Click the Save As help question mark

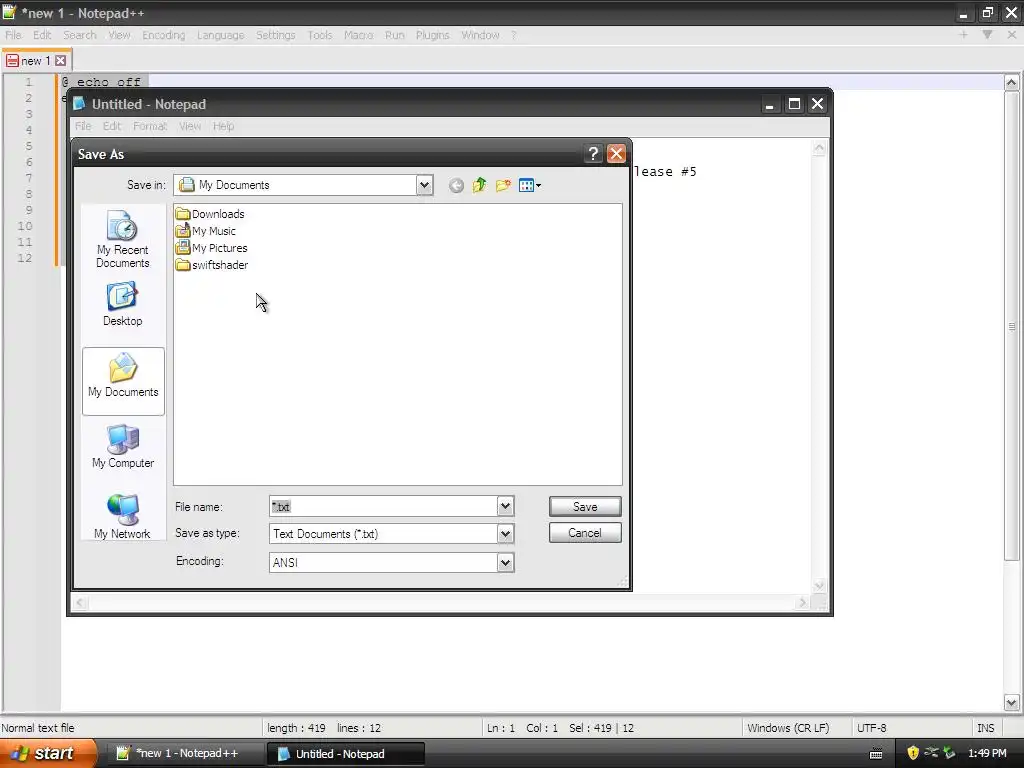click(593, 153)
